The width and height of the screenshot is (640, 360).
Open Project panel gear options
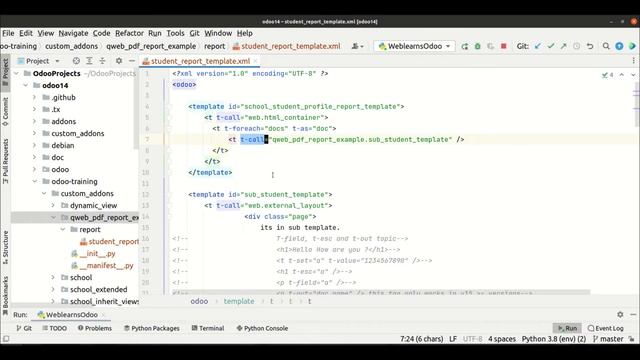(x=119, y=61)
